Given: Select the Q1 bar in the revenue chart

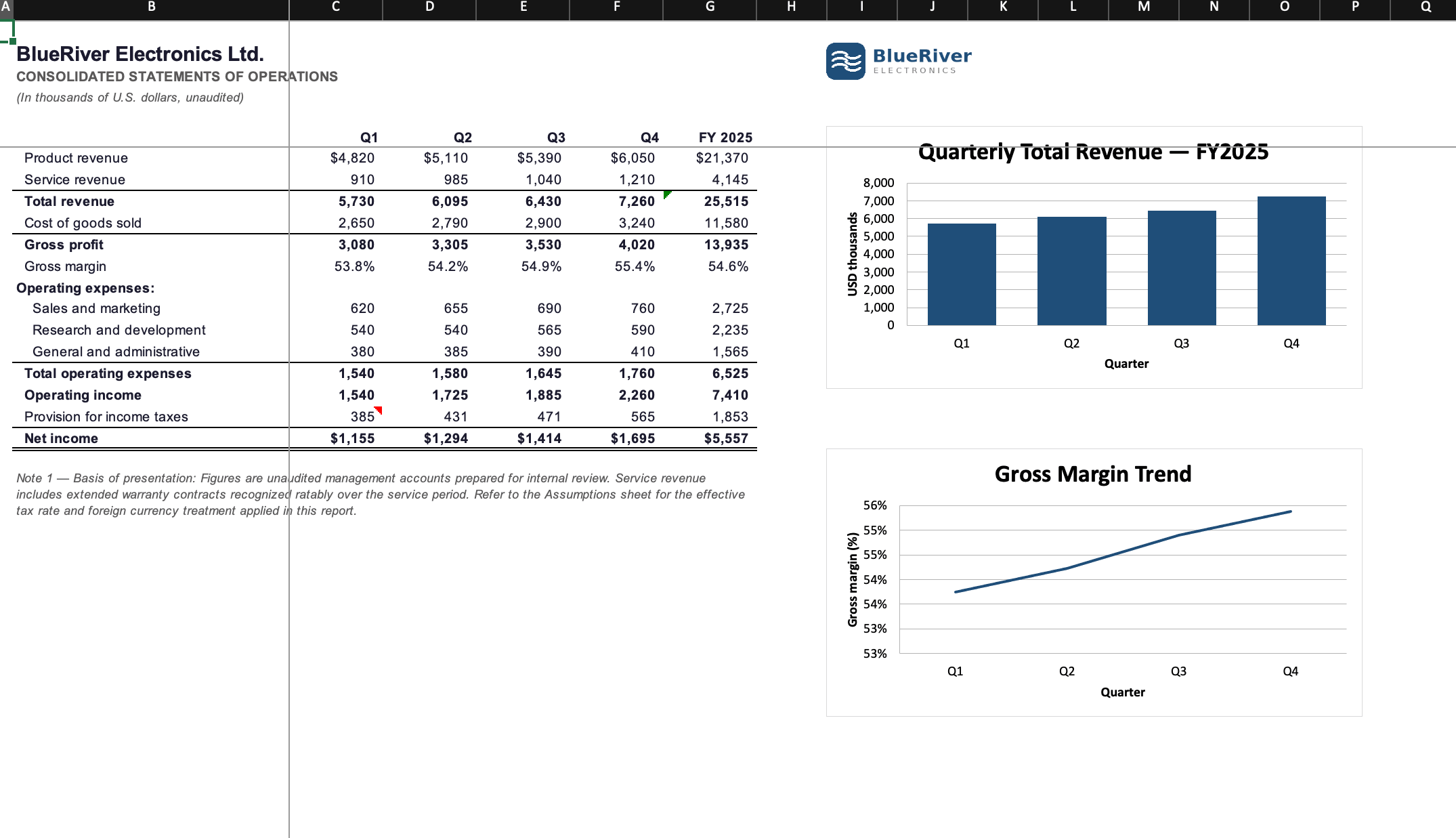Looking at the screenshot, I should point(962,274).
